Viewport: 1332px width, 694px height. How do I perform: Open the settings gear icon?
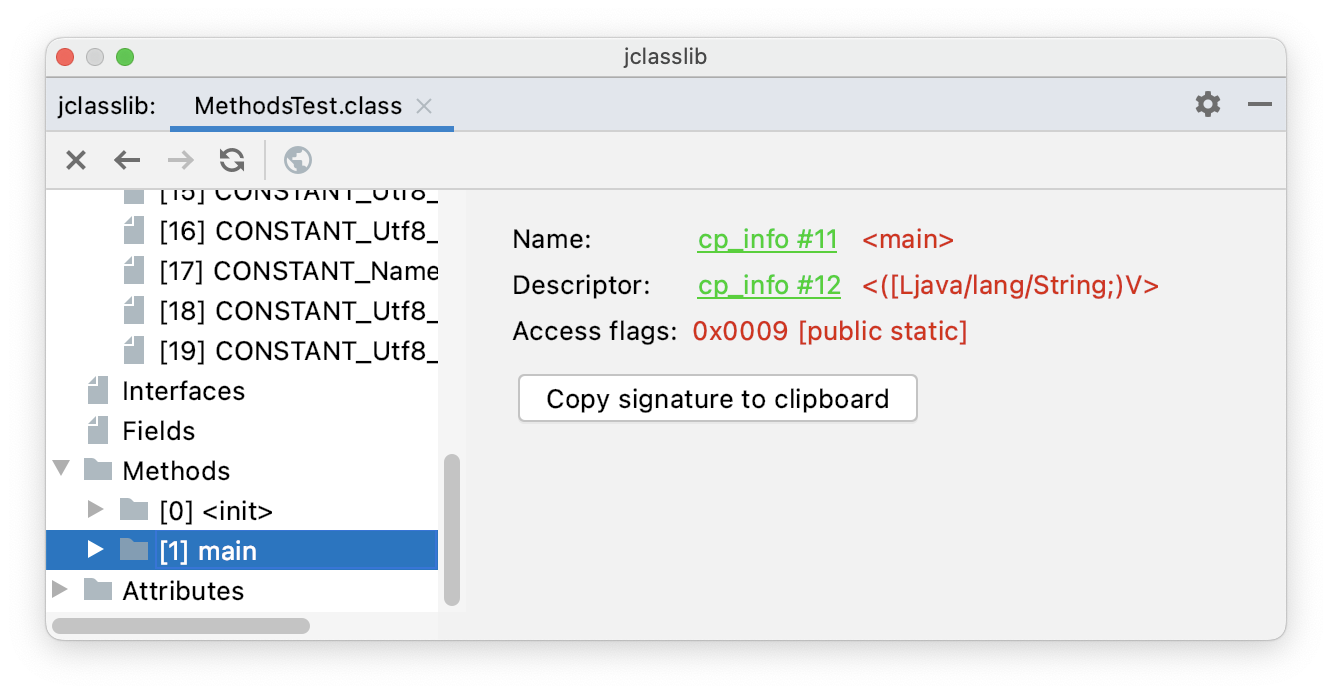[x=1208, y=104]
